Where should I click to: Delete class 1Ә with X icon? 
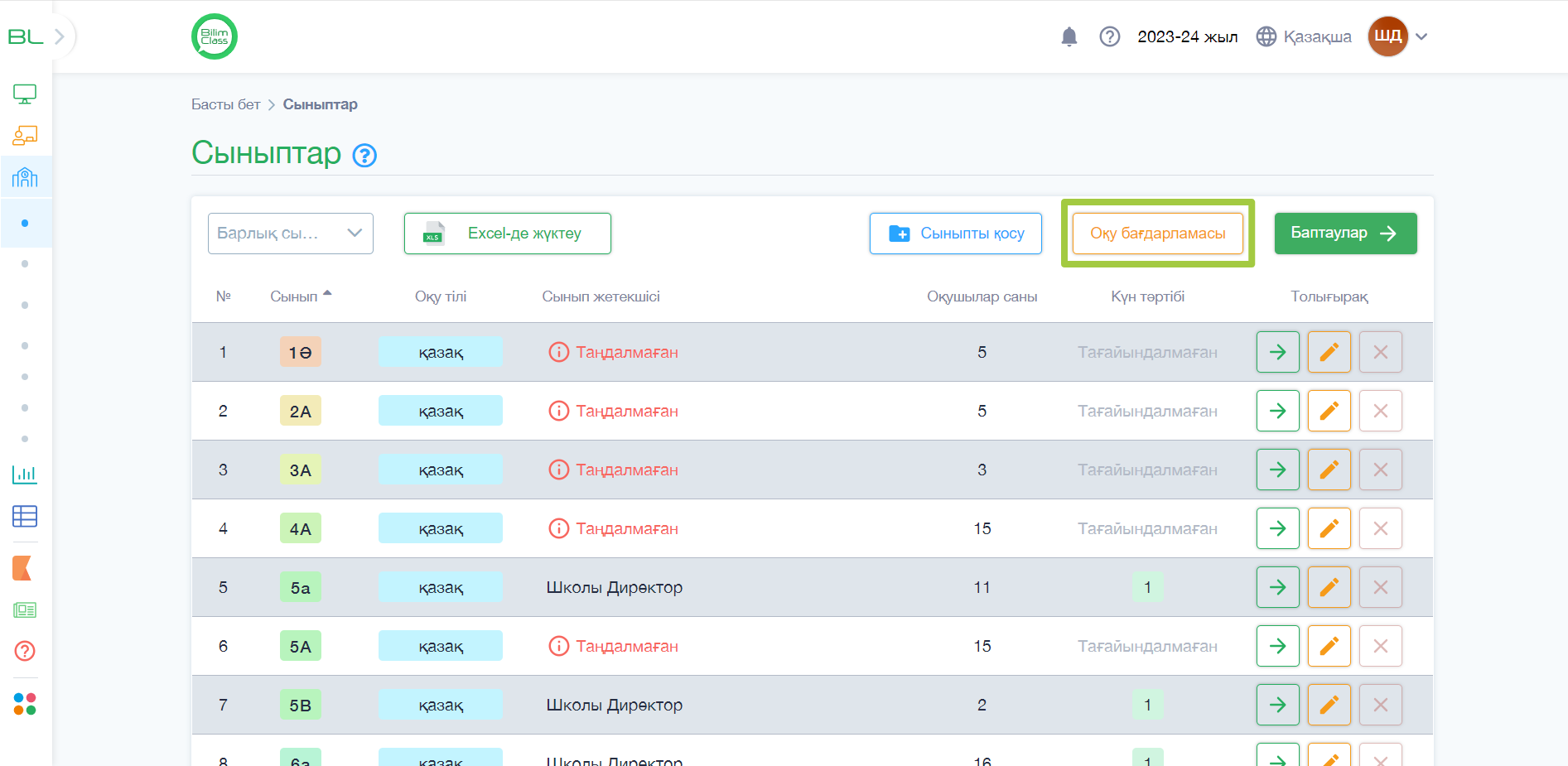pos(1381,352)
